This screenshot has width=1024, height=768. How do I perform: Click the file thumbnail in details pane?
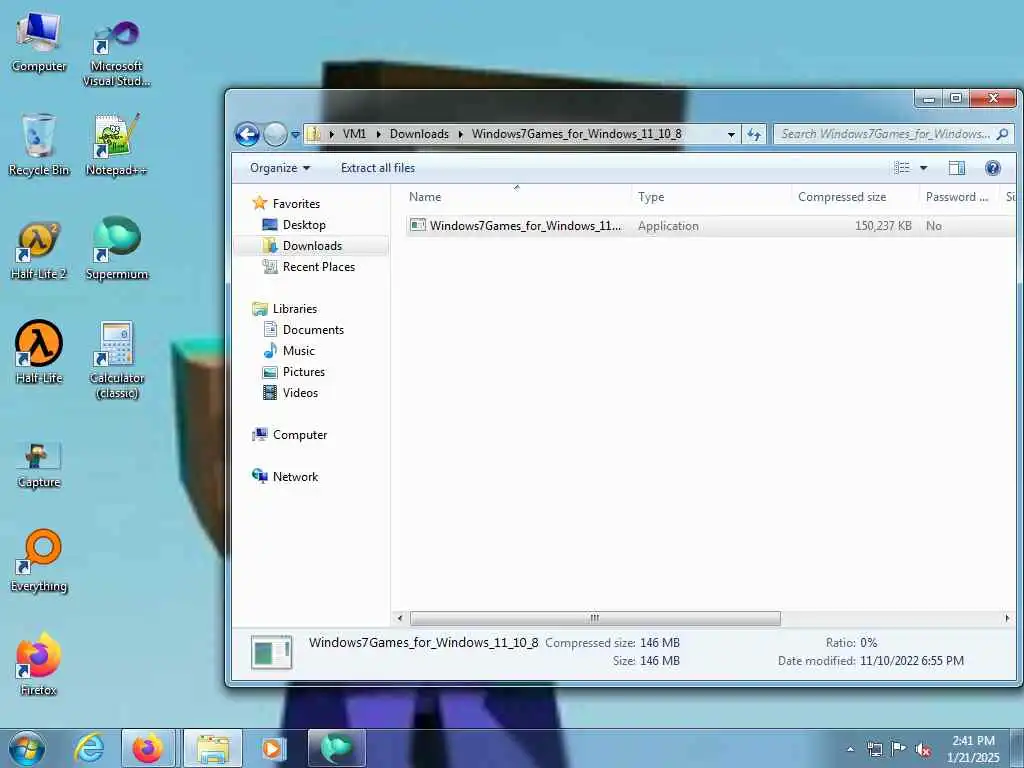[272, 652]
